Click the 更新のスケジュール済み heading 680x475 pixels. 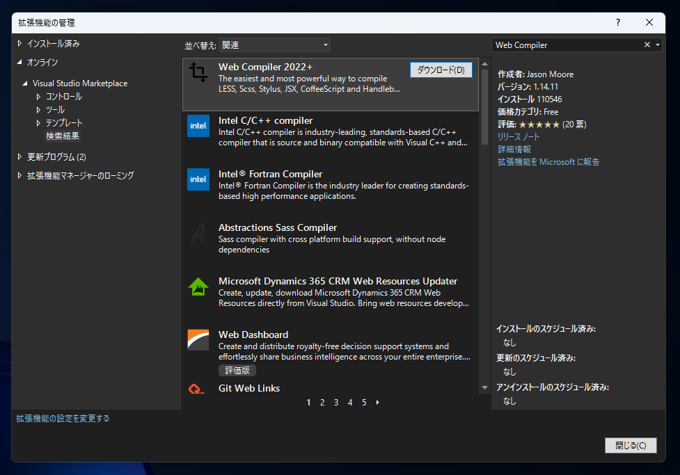[536, 358]
